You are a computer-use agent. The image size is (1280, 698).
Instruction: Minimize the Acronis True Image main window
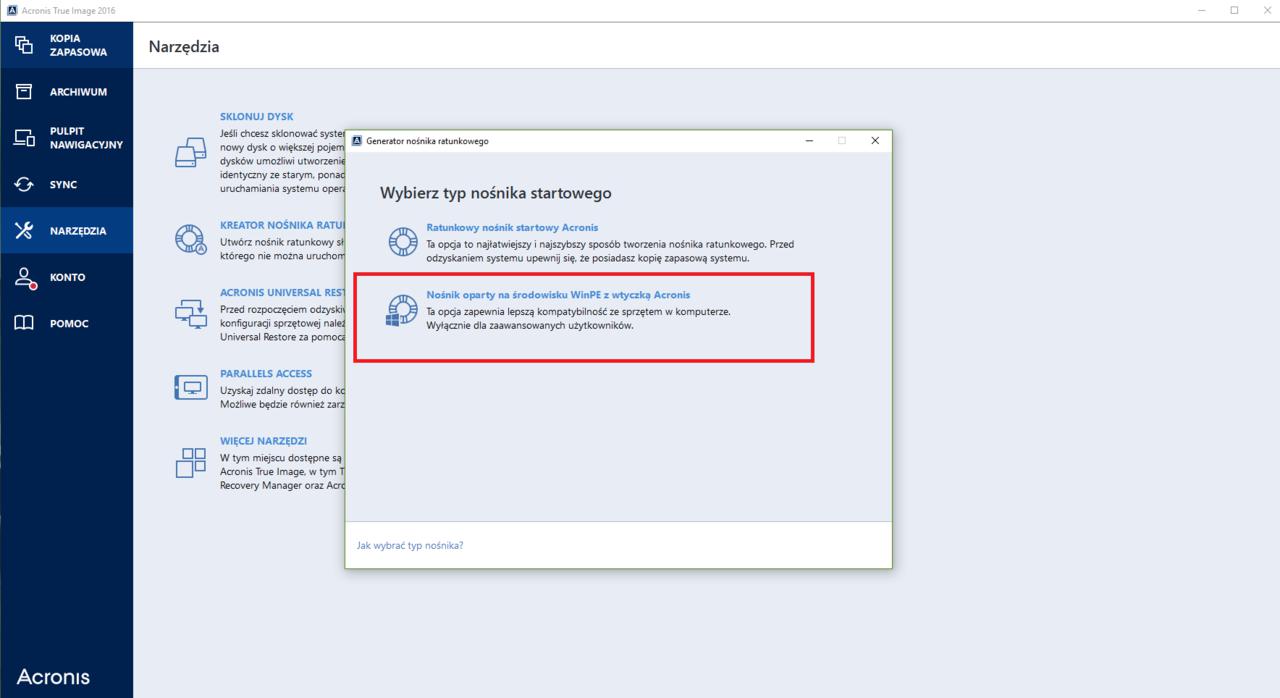tap(1202, 9)
